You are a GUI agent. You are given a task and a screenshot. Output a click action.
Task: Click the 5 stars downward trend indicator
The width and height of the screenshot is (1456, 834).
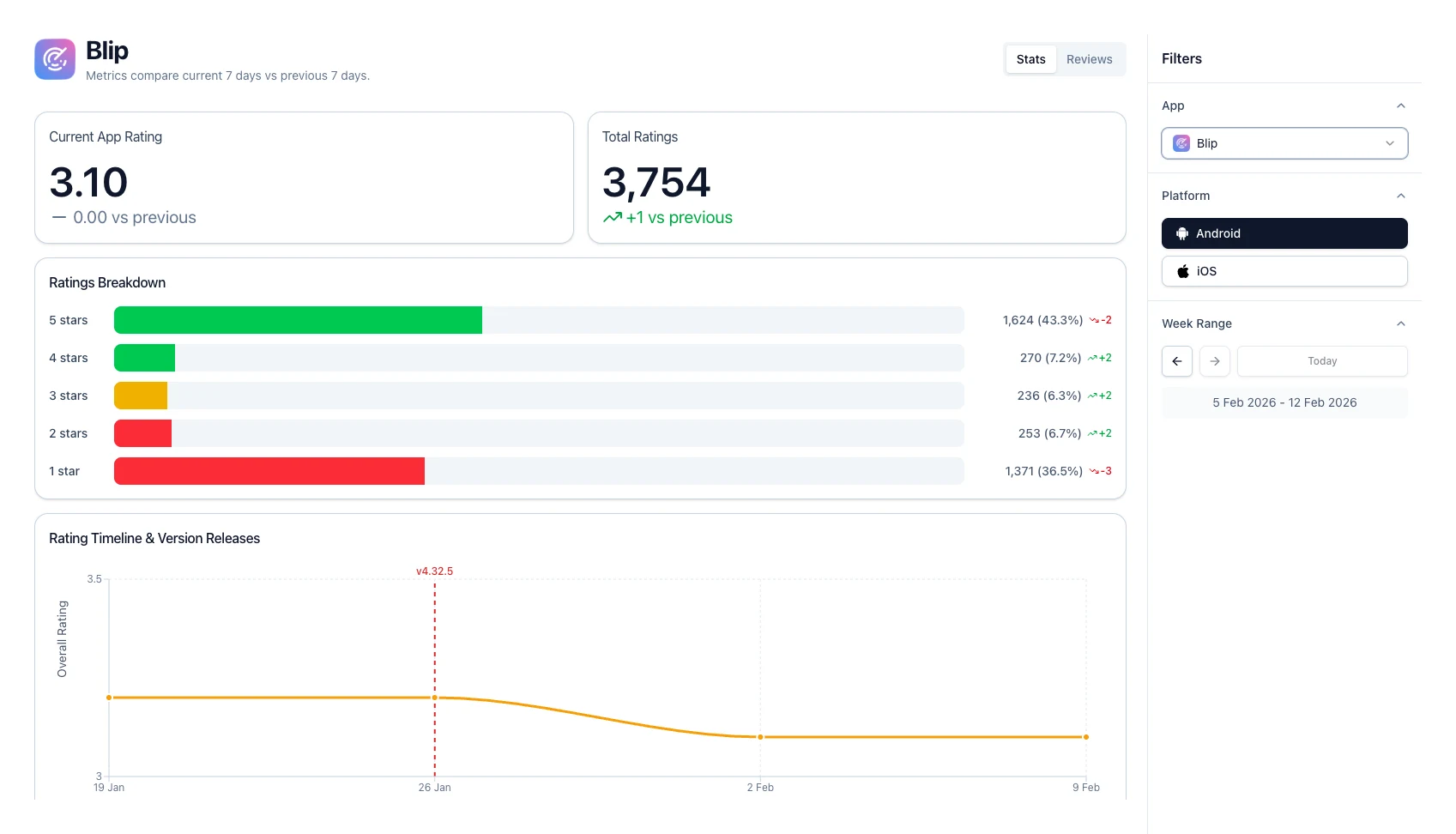coord(1101,320)
